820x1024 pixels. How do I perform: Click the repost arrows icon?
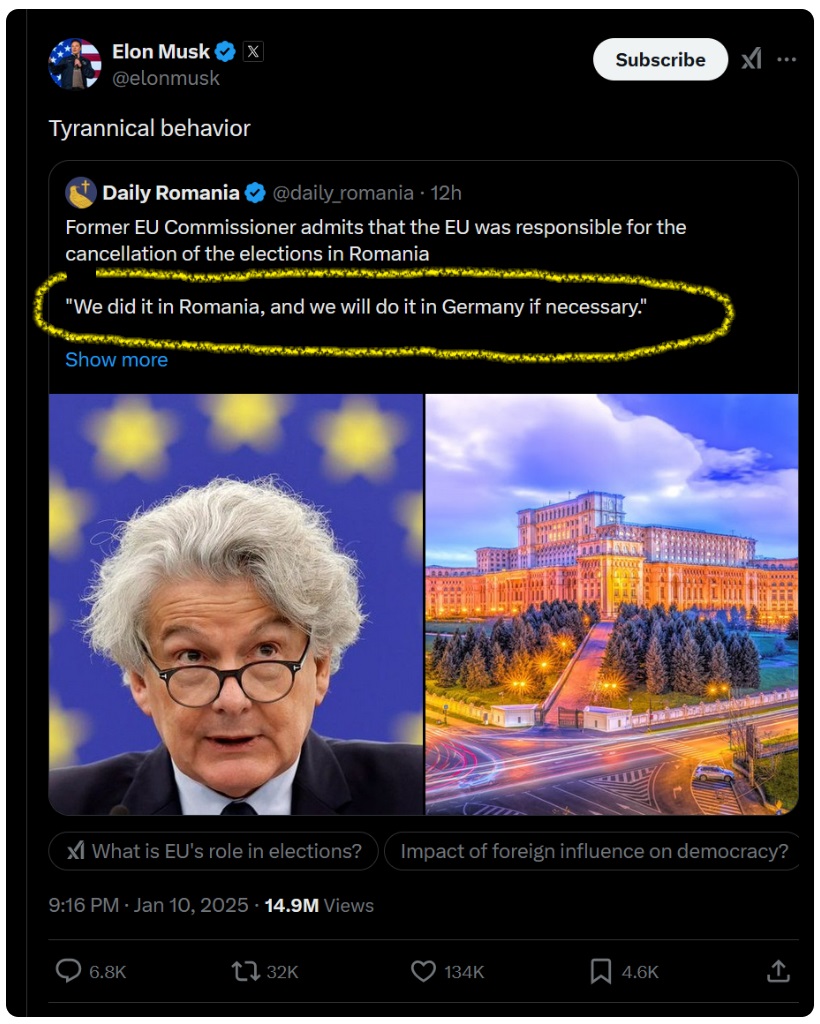(245, 971)
